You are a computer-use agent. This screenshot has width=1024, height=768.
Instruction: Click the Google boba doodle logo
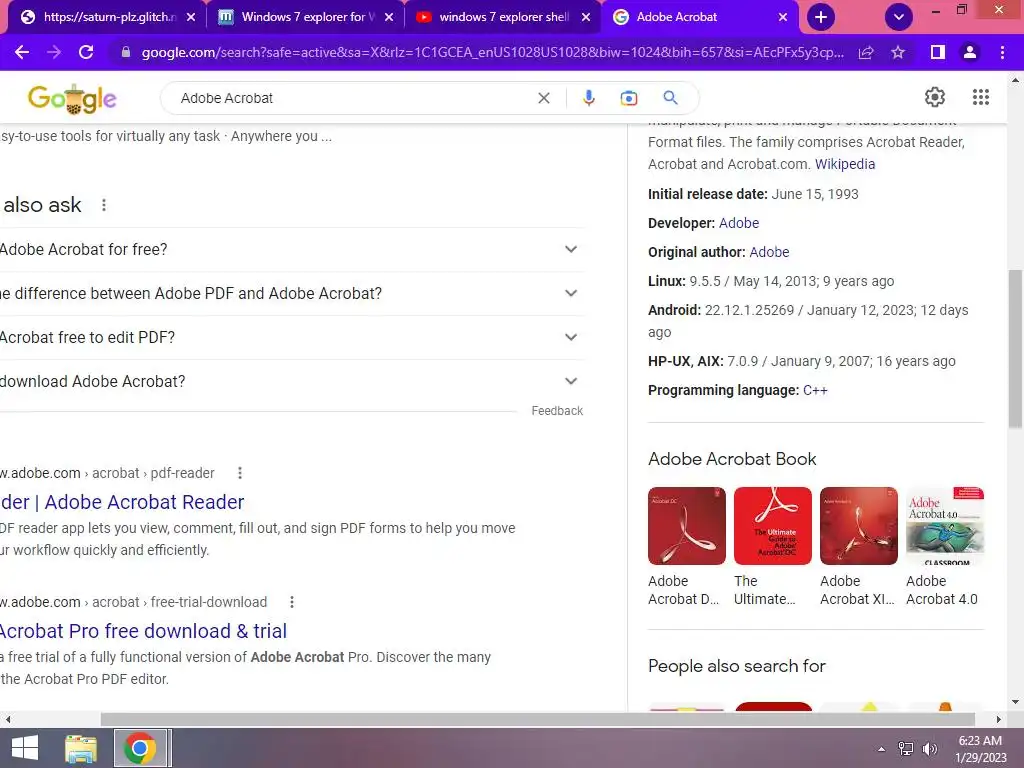tap(72, 99)
